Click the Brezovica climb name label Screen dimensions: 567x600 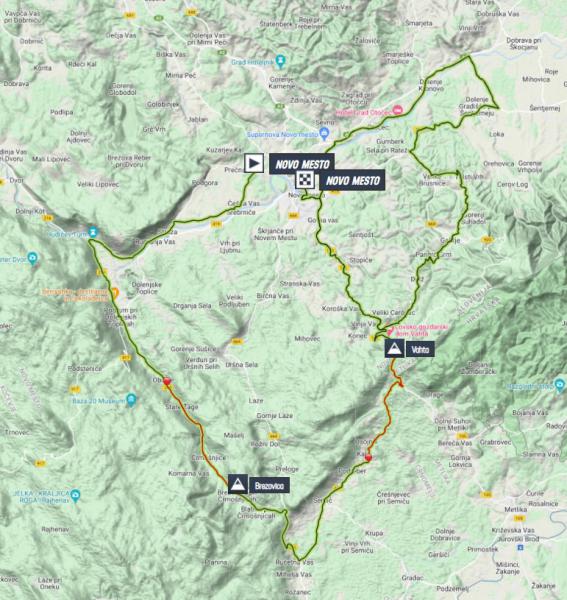pos(269,486)
